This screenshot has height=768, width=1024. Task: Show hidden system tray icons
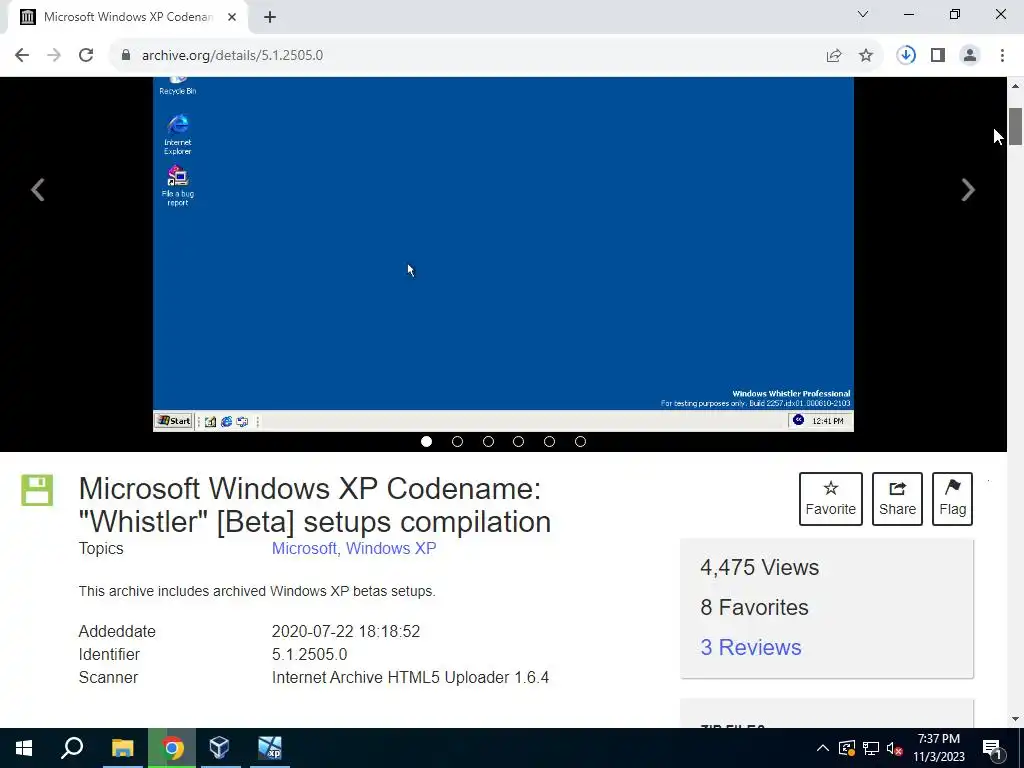(823, 748)
